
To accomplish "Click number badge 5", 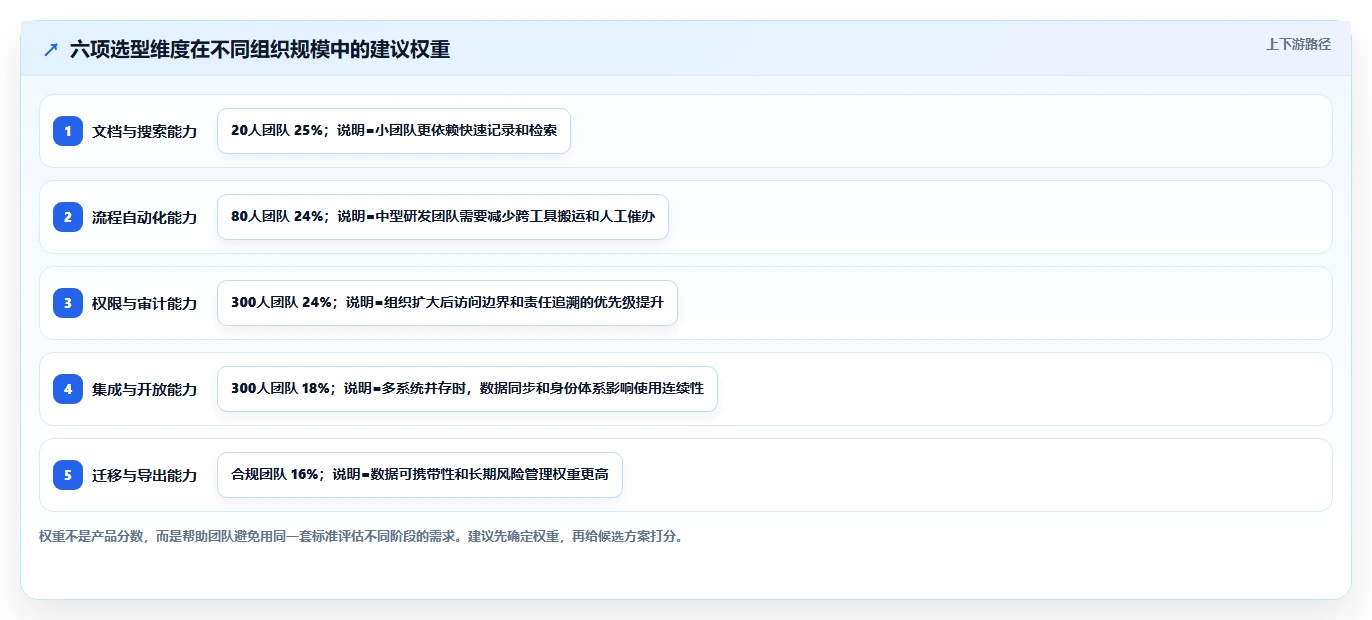I will pos(68,475).
